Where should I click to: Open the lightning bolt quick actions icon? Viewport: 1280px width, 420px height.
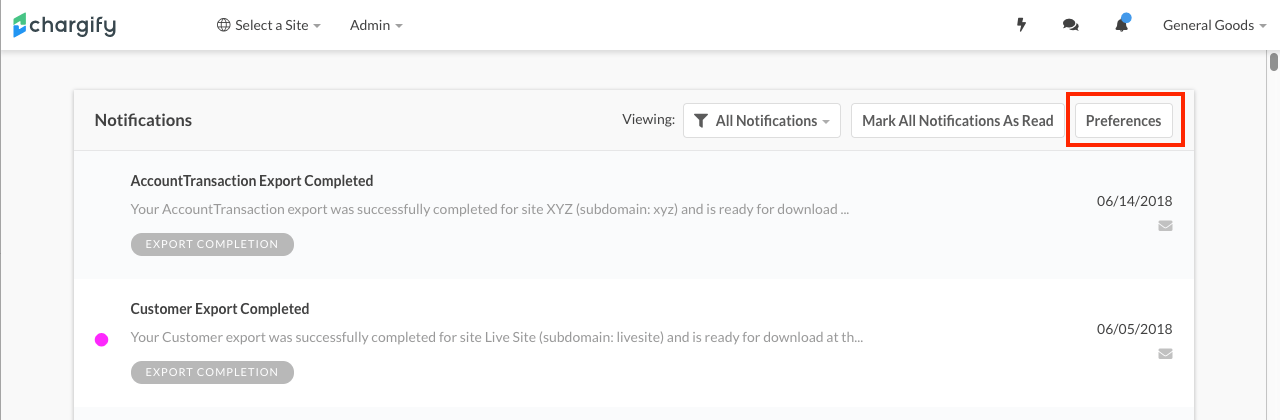(1021, 25)
